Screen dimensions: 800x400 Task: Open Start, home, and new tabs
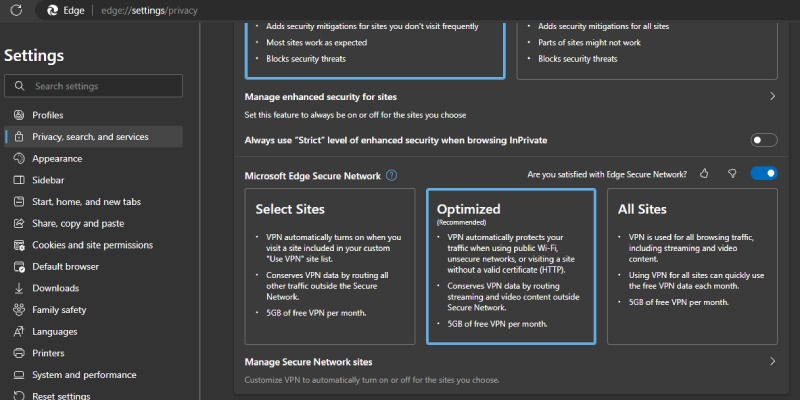[93, 202]
